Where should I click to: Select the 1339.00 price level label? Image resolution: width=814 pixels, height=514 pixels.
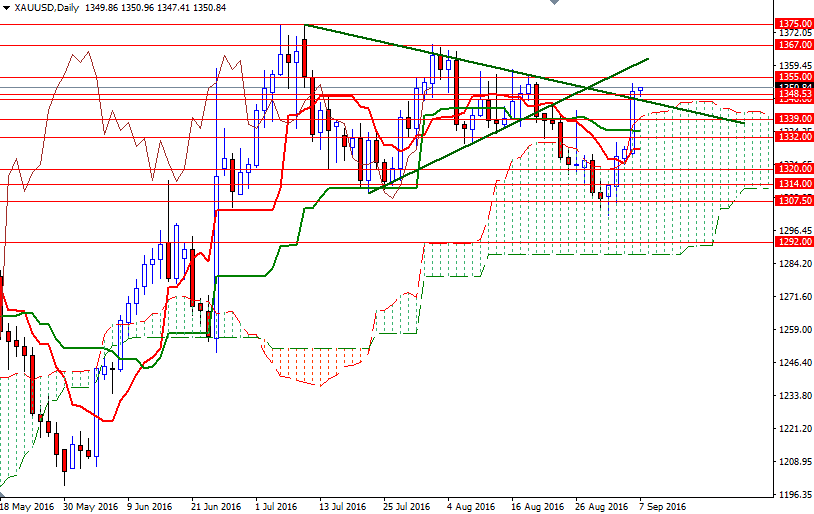[794, 119]
